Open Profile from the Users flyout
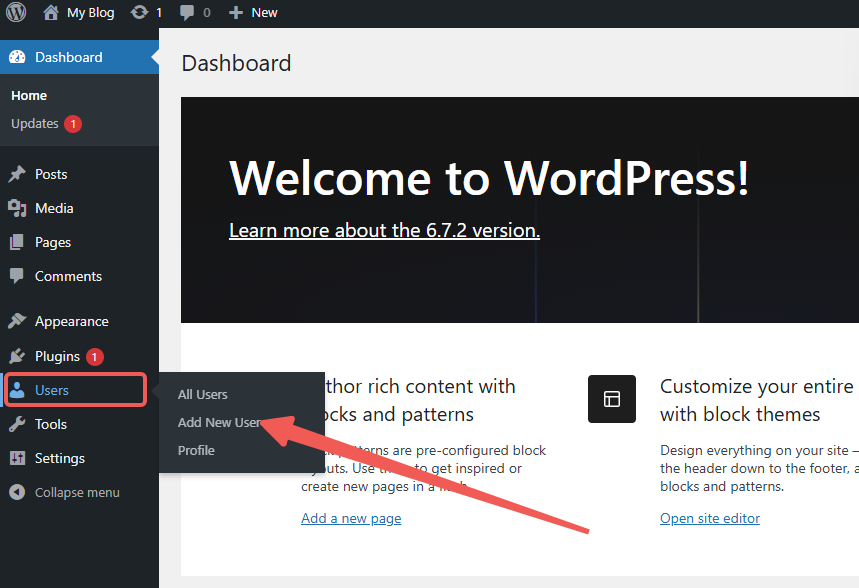 [196, 450]
